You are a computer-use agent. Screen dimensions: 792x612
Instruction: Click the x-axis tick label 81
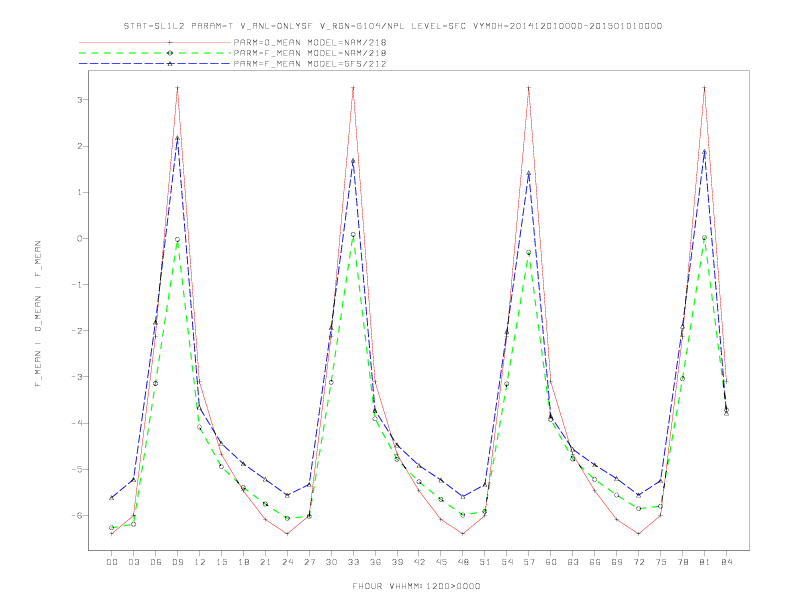(x=705, y=562)
